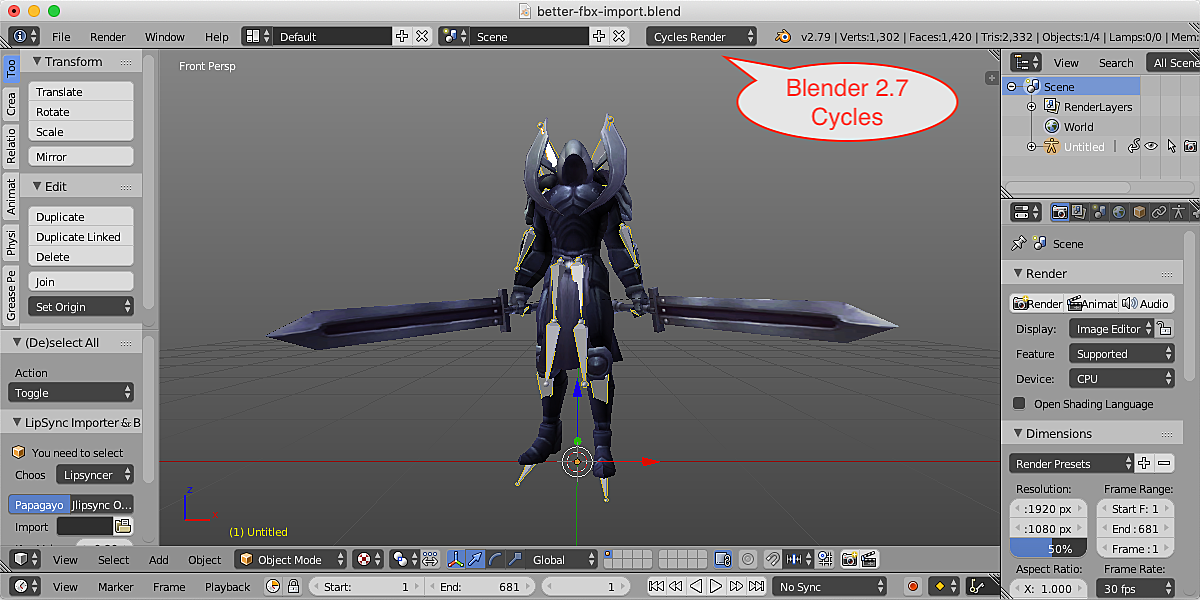Hide Untitled object using eye icon
1200x600 pixels.
click(1151, 146)
